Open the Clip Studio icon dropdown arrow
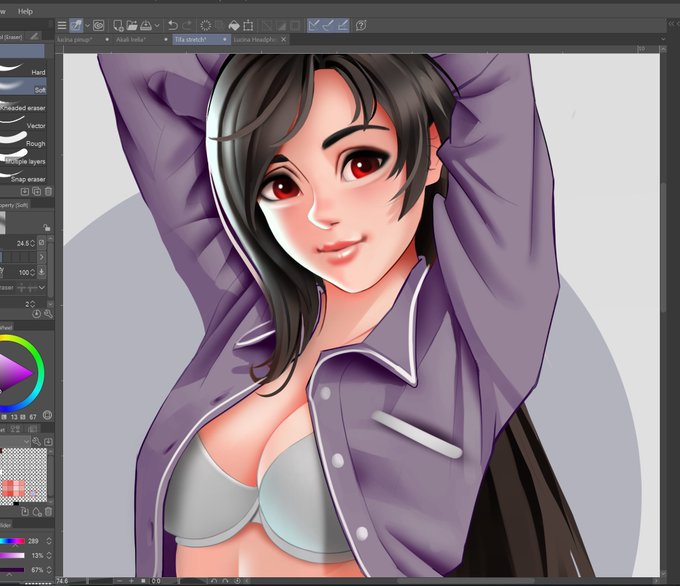 pos(87,26)
